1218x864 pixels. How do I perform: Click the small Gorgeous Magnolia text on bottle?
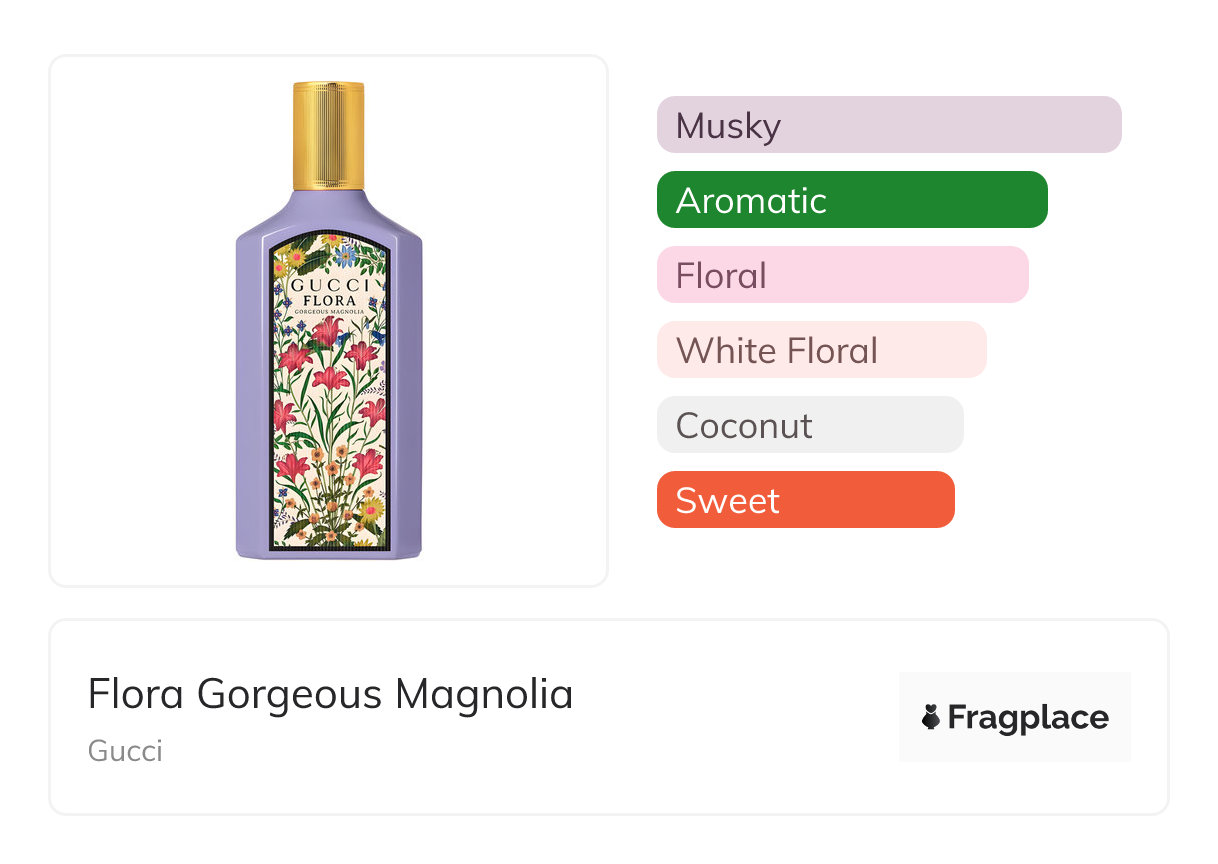(329, 313)
